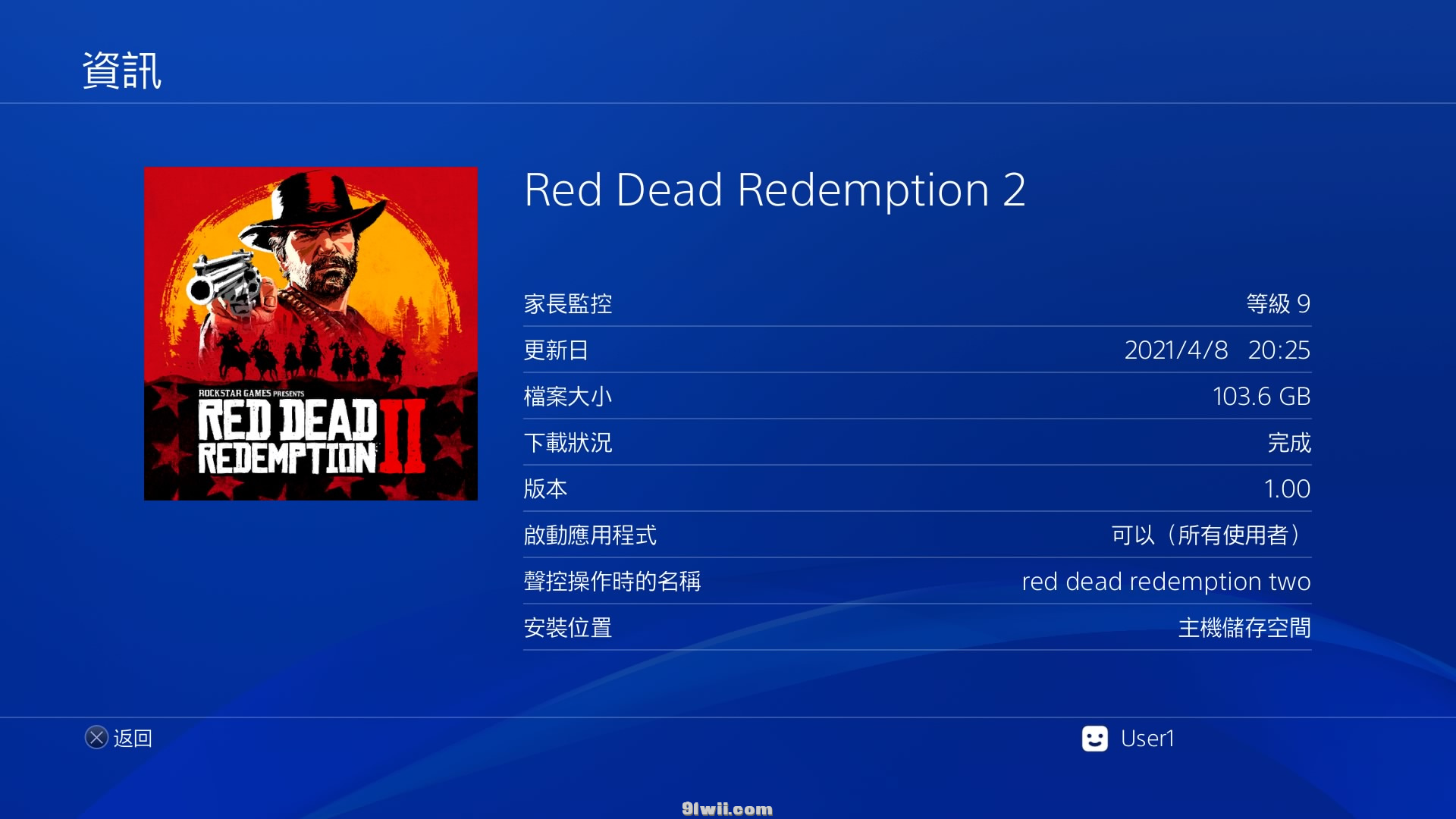Screen dimensions: 1456x819
Task: Select the Red Dead Redemption 2 cover art
Action: click(x=311, y=334)
